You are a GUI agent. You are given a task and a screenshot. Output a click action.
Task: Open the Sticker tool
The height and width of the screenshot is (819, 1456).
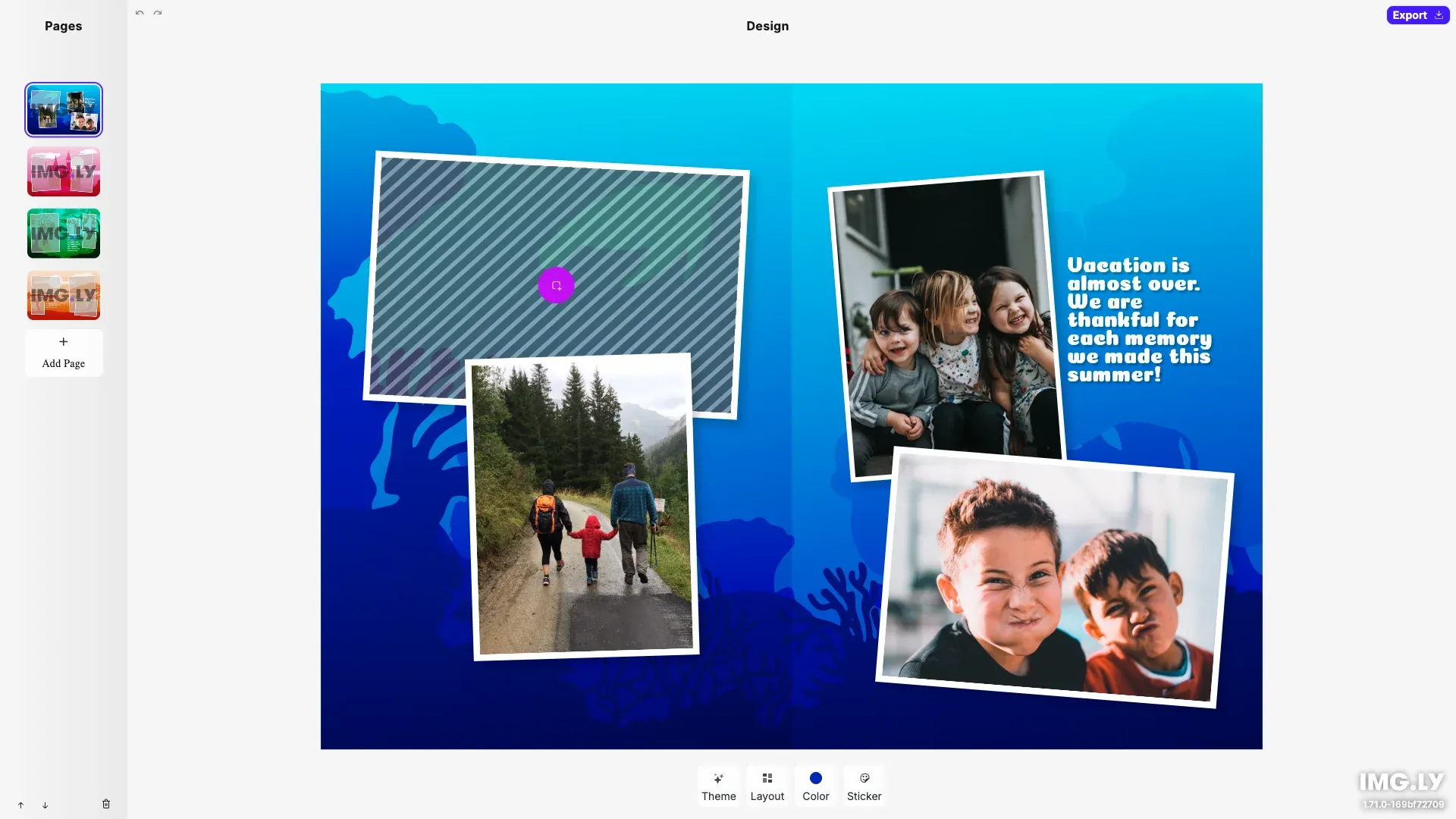(864, 786)
